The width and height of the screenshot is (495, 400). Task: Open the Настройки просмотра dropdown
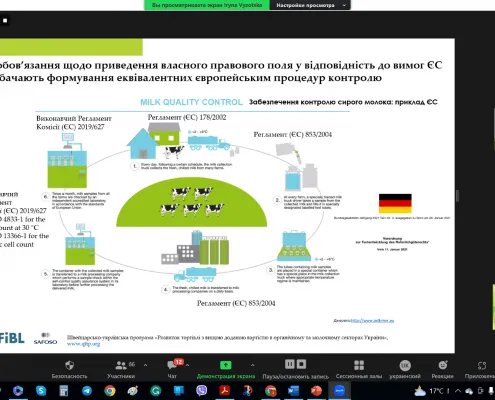(310, 5)
